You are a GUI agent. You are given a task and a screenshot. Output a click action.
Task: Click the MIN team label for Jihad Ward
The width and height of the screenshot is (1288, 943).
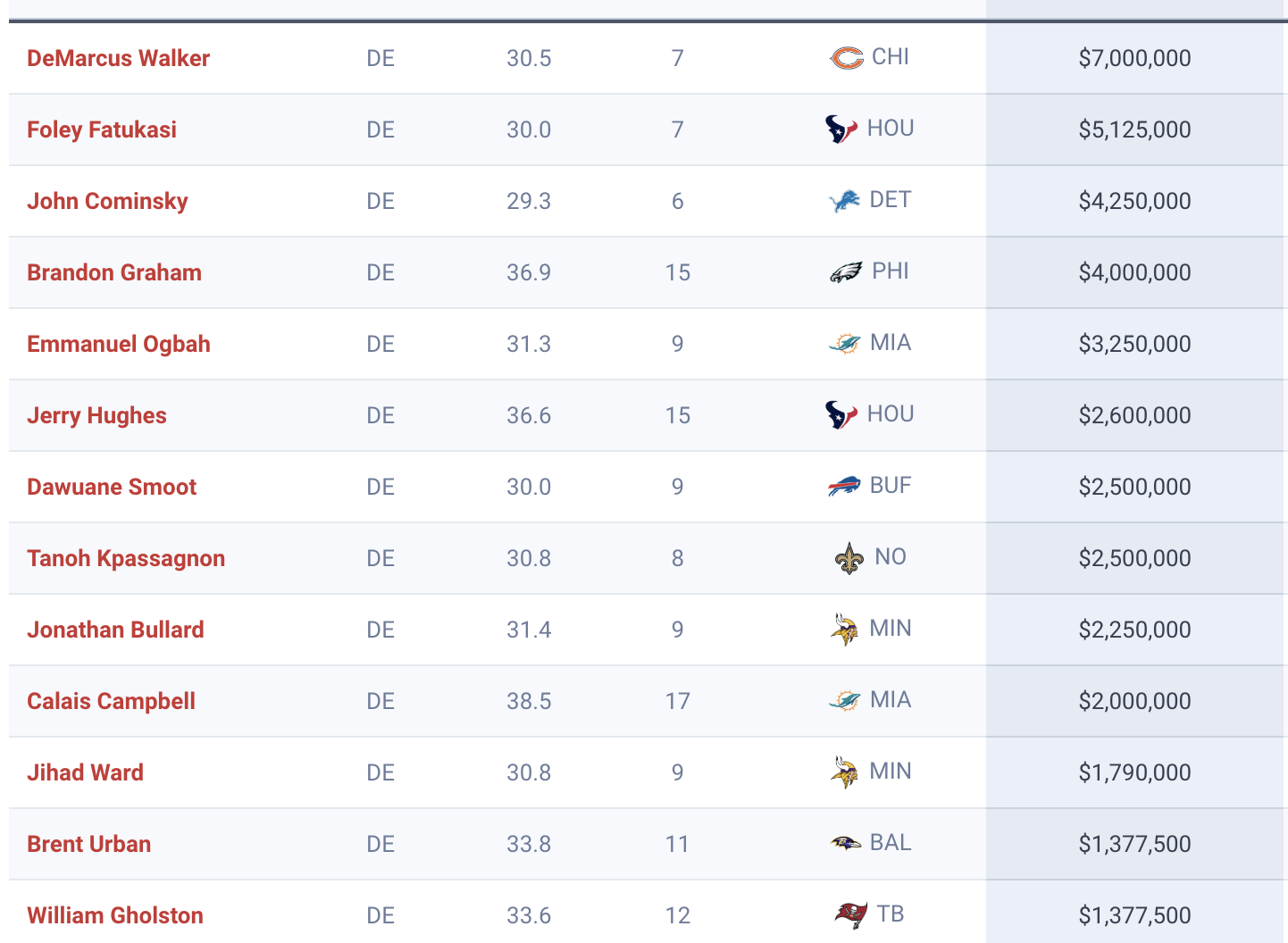[x=891, y=772]
